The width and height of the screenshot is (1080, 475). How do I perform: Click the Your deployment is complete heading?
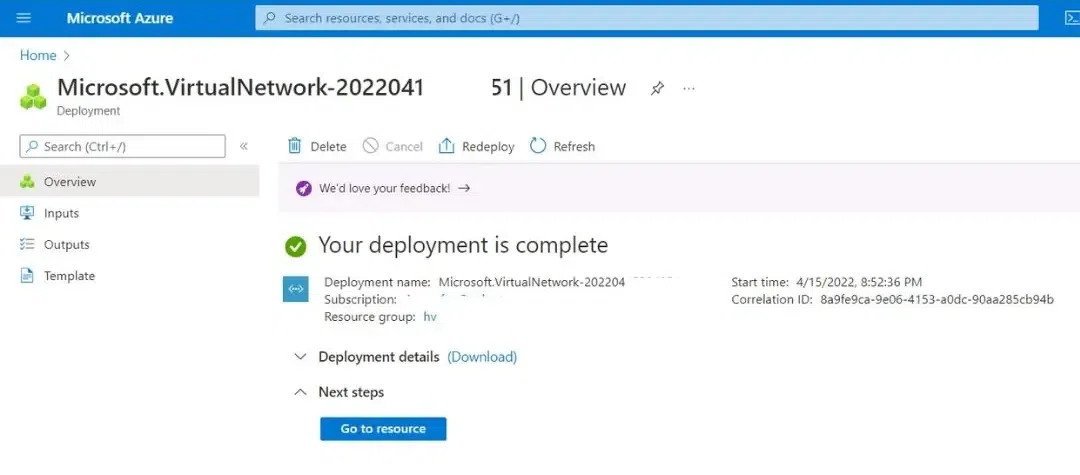[463, 245]
